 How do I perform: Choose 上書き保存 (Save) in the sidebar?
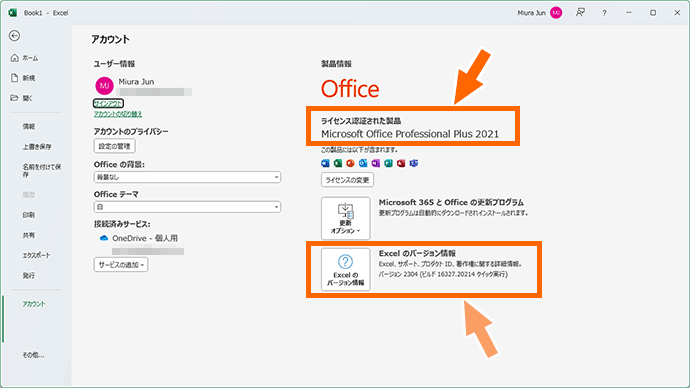37,146
